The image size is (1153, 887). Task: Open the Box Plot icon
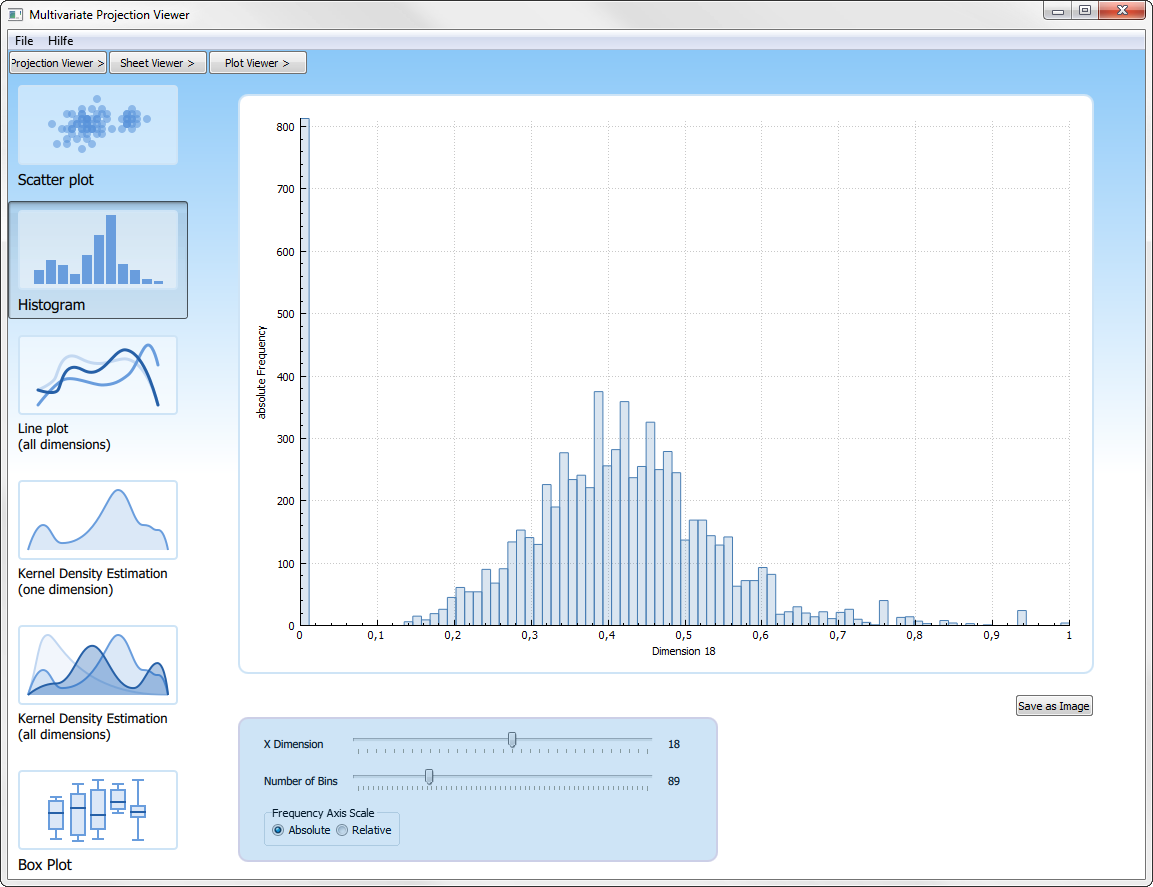point(98,810)
